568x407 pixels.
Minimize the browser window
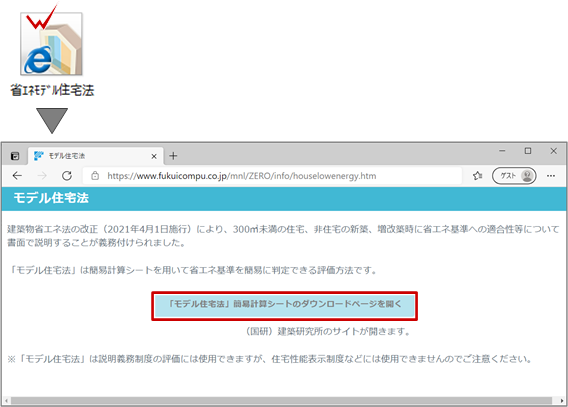click(502, 151)
